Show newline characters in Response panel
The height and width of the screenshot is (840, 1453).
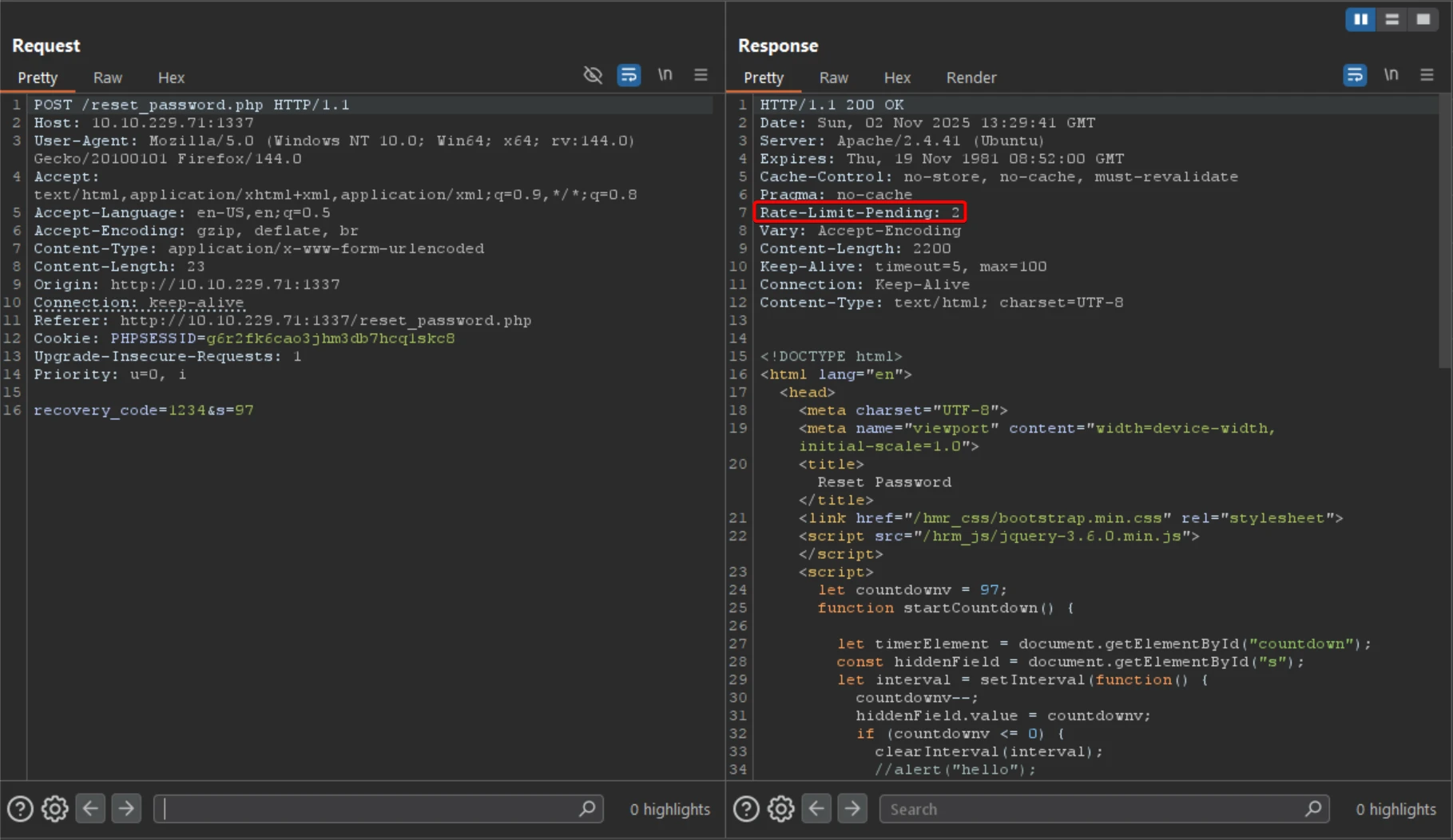click(1391, 75)
